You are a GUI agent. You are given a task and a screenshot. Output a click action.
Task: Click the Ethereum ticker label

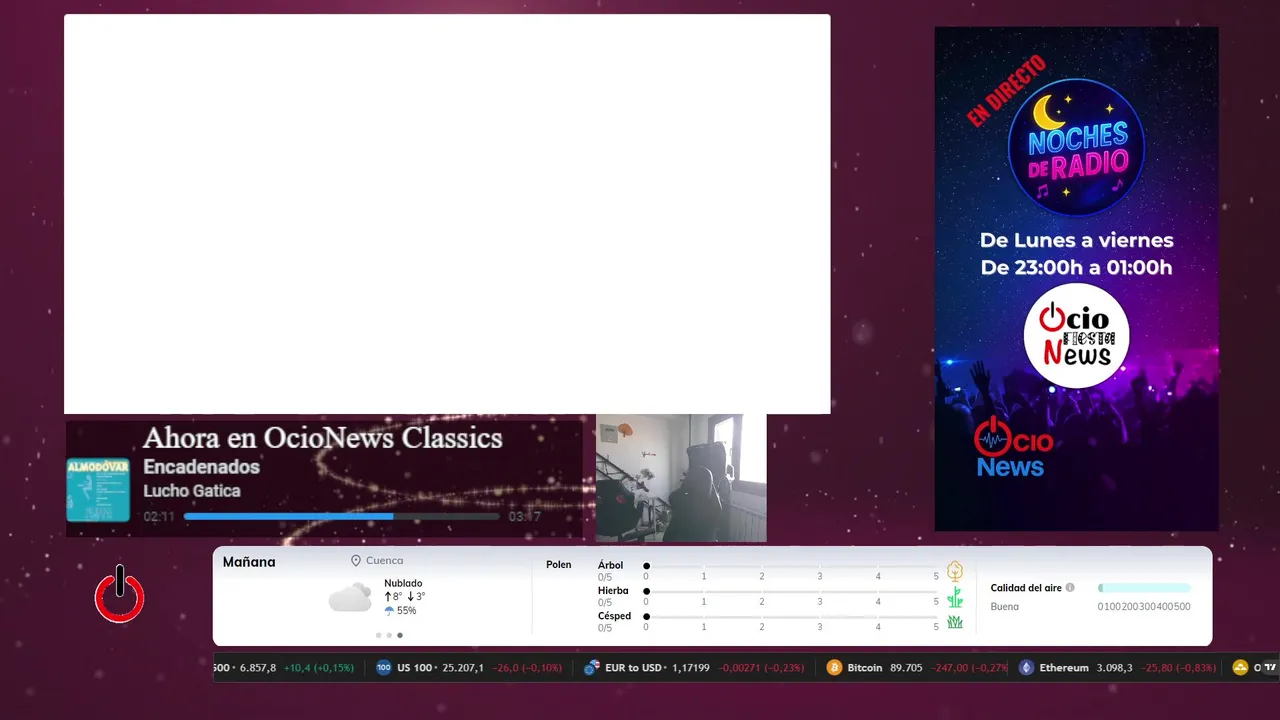1064,668
